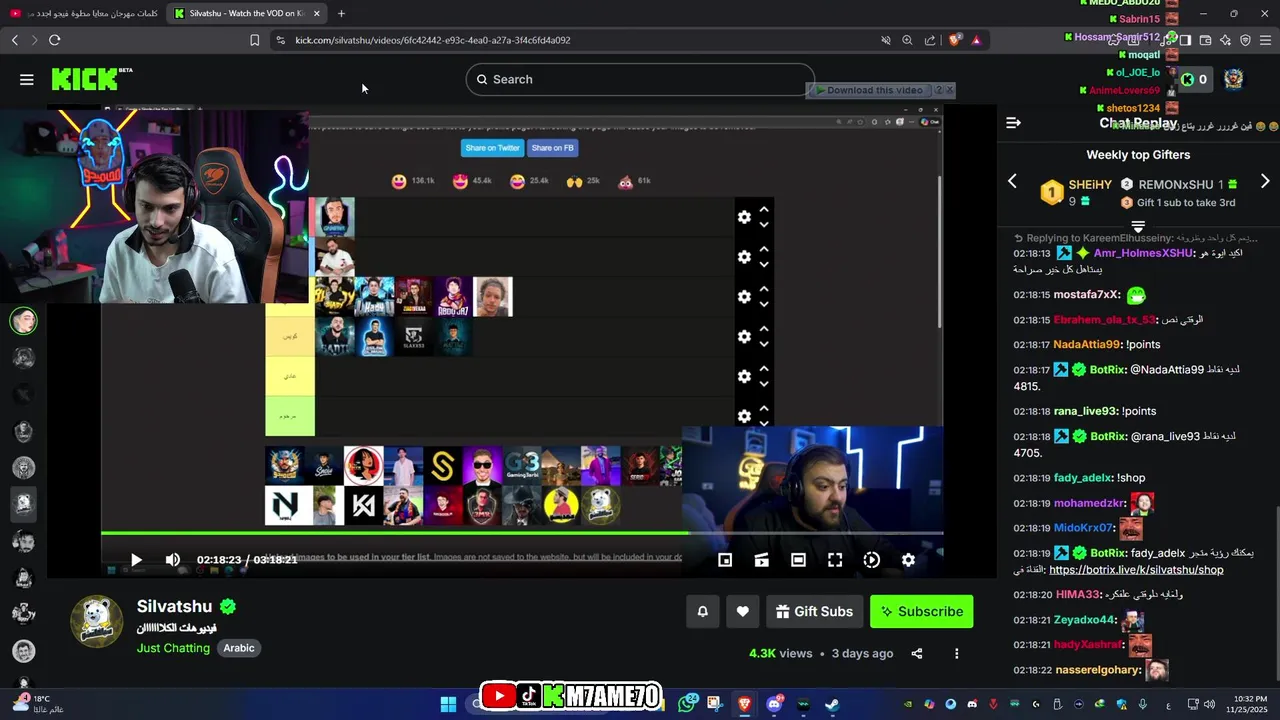Viewport: 1280px width, 720px height.
Task: Mute the video volume
Action: [172, 560]
